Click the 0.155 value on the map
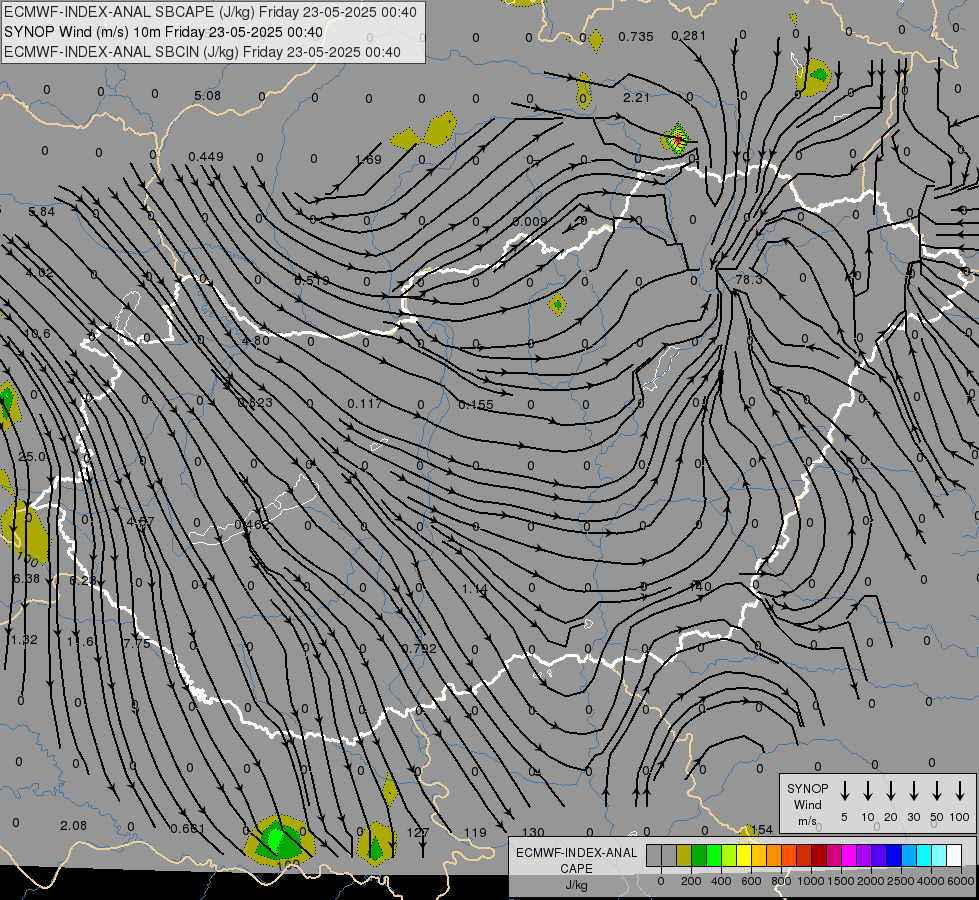This screenshot has width=979, height=900. click(x=476, y=405)
